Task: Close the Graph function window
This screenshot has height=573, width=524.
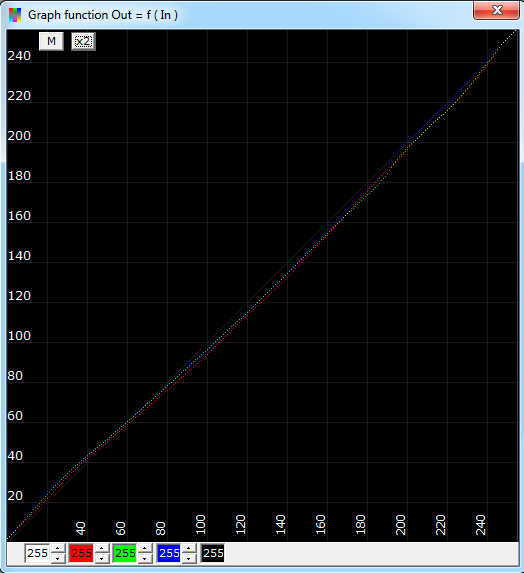Action: pos(496,10)
